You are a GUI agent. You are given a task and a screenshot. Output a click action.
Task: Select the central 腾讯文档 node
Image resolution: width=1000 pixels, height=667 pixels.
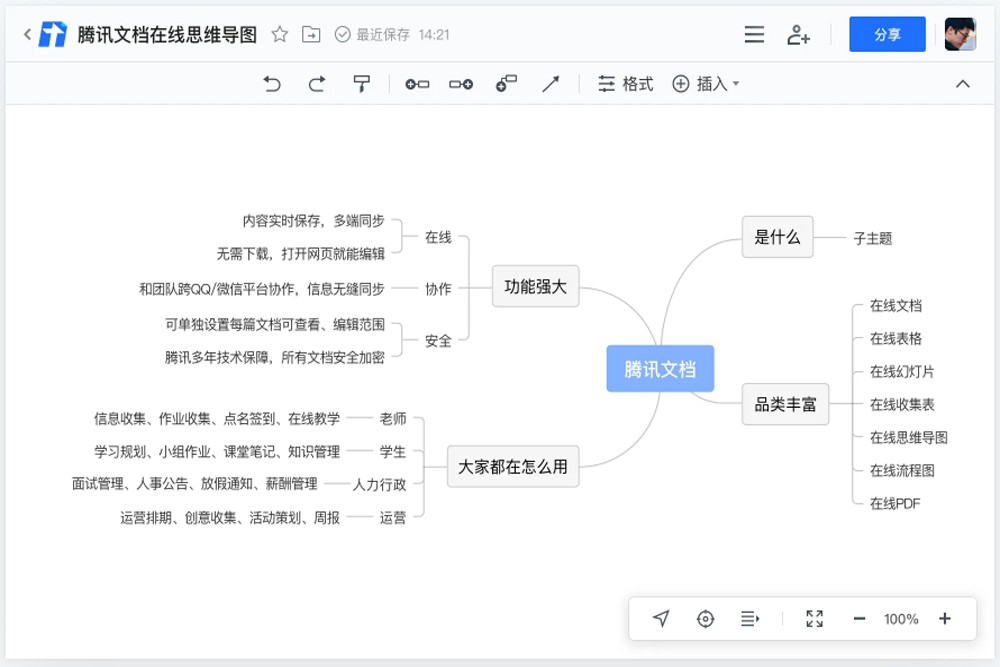[660, 369]
